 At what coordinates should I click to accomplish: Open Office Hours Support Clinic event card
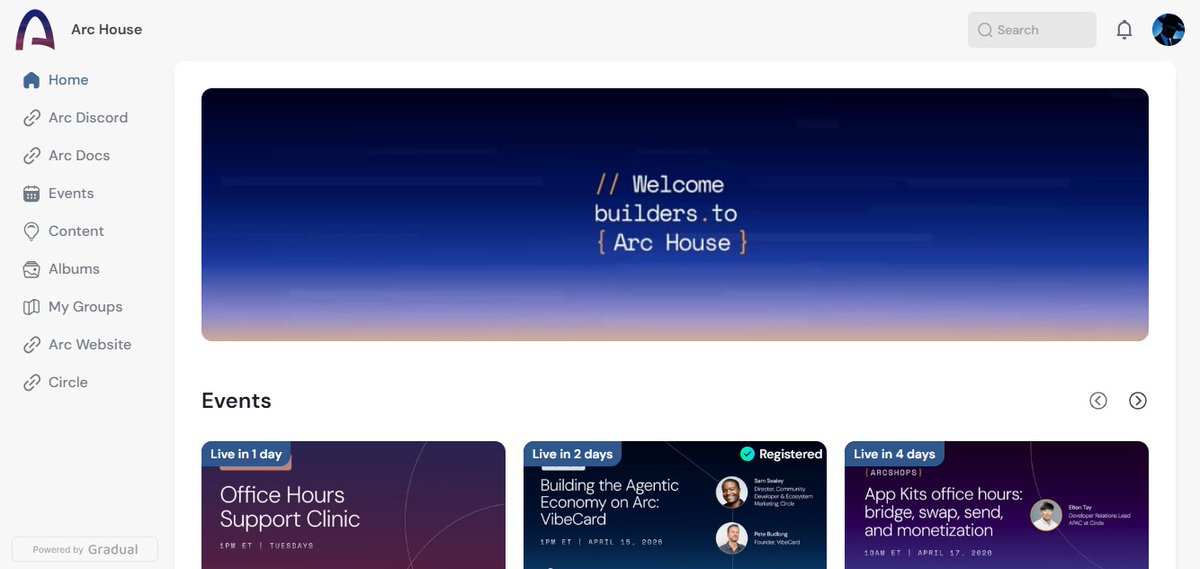point(354,505)
